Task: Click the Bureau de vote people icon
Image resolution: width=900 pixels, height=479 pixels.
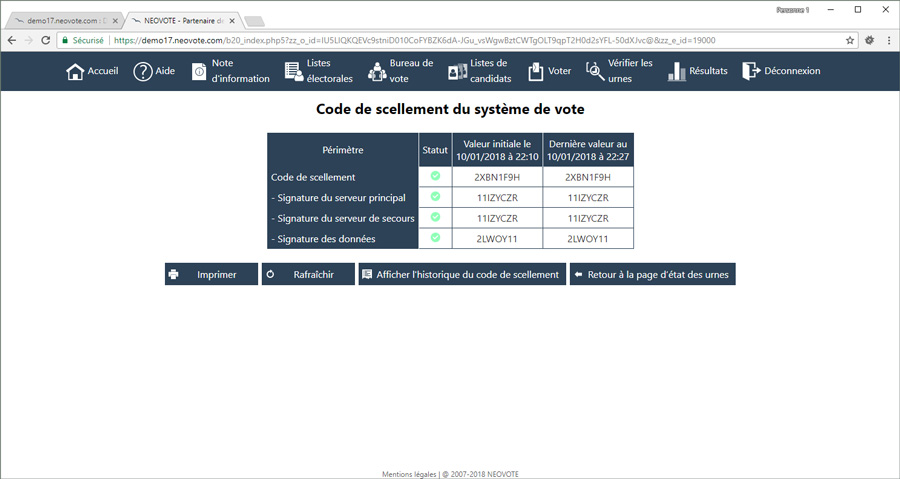Action: click(x=377, y=72)
